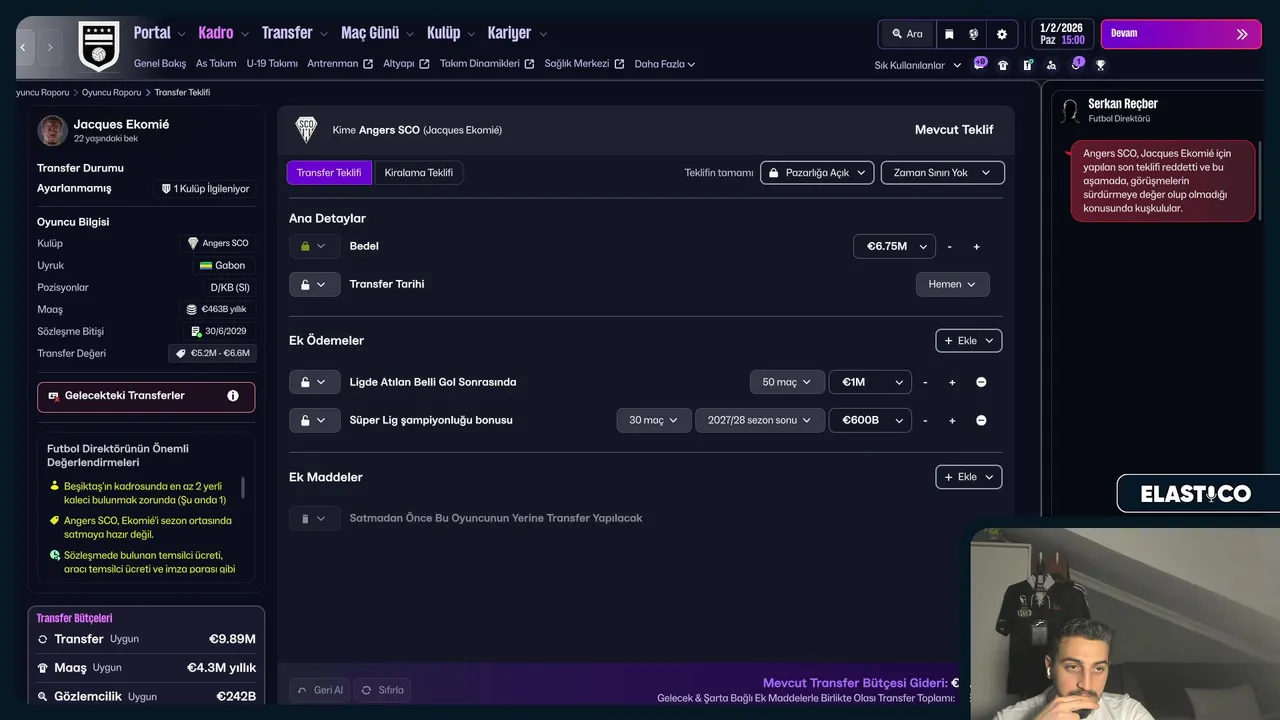Open the Kulüp menu
Screen dimensions: 1280x720
tap(451, 33)
